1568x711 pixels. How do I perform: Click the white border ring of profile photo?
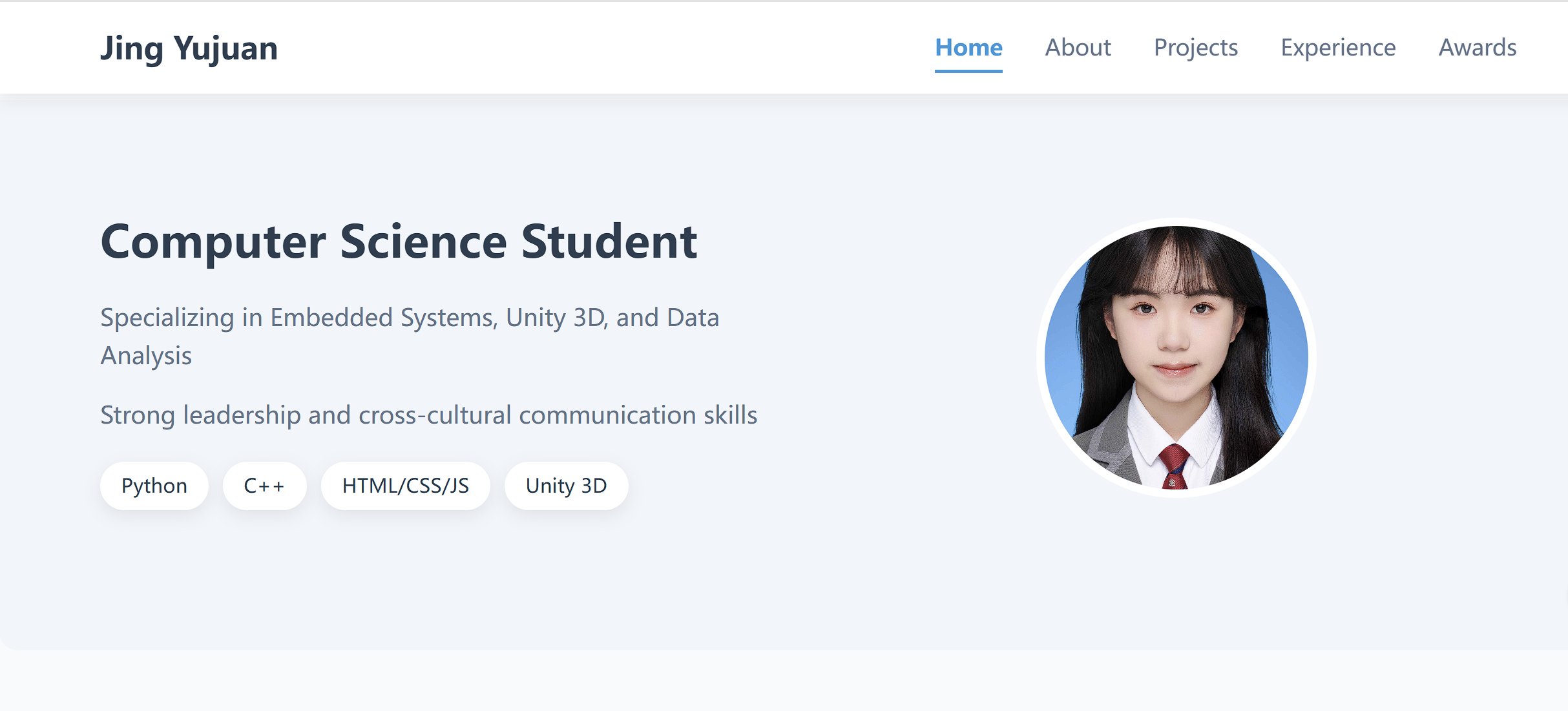pos(1041,357)
